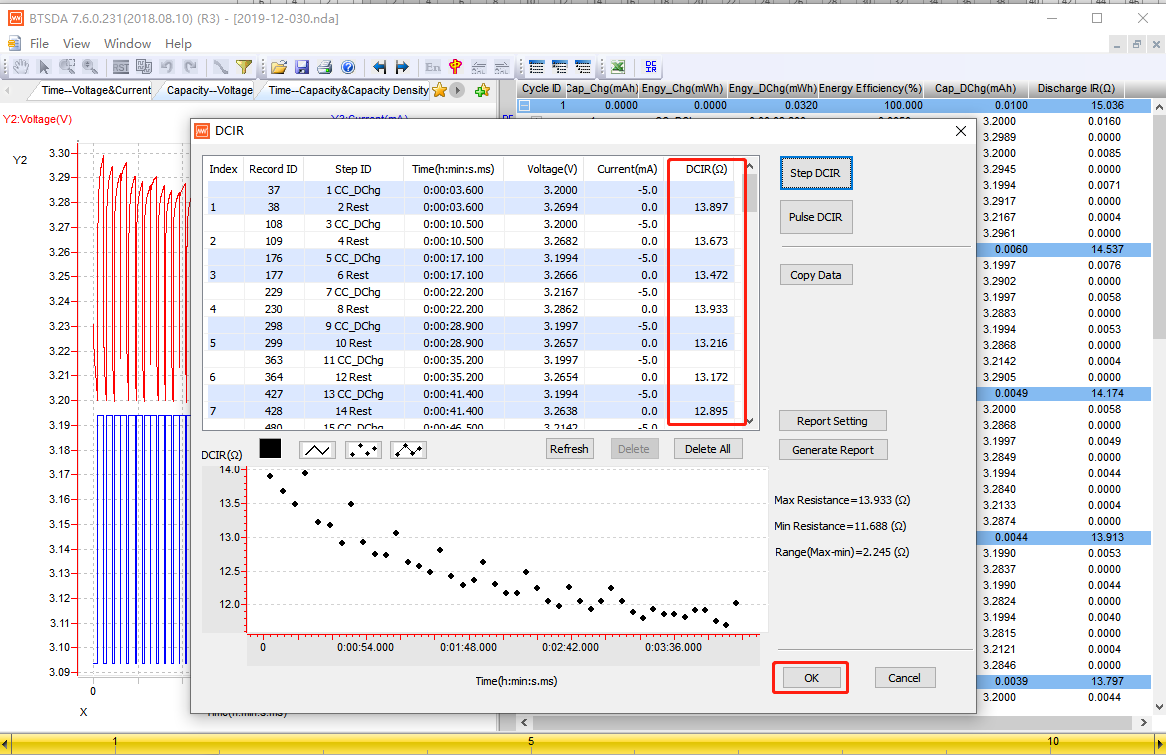The image size is (1166, 755).
Task: Click the En language toolbar icon
Action: (433, 67)
